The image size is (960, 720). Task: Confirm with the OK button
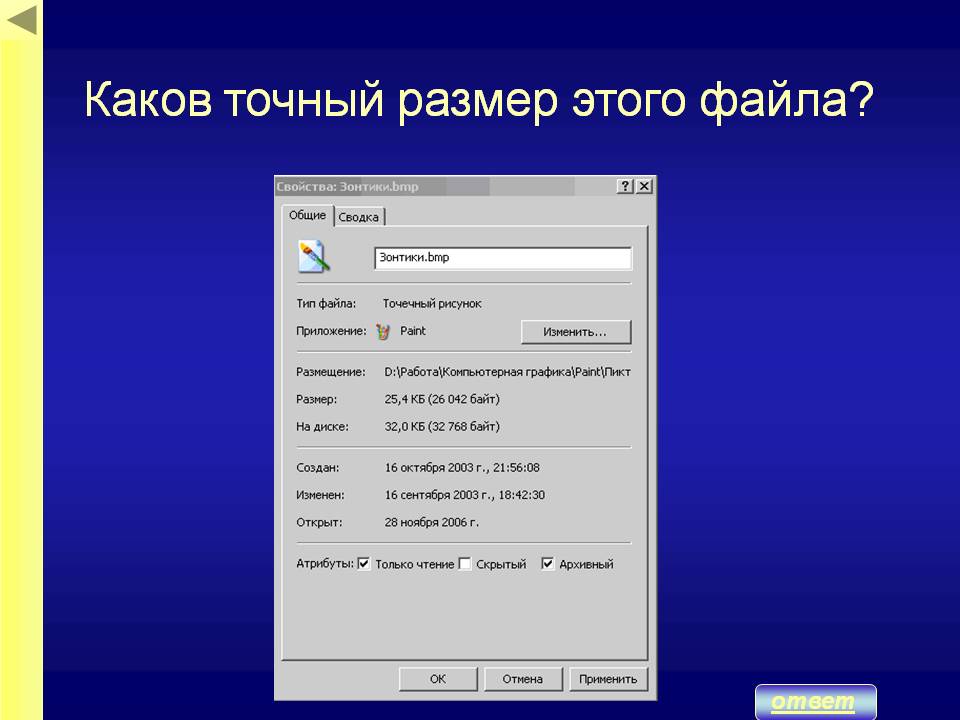438,679
